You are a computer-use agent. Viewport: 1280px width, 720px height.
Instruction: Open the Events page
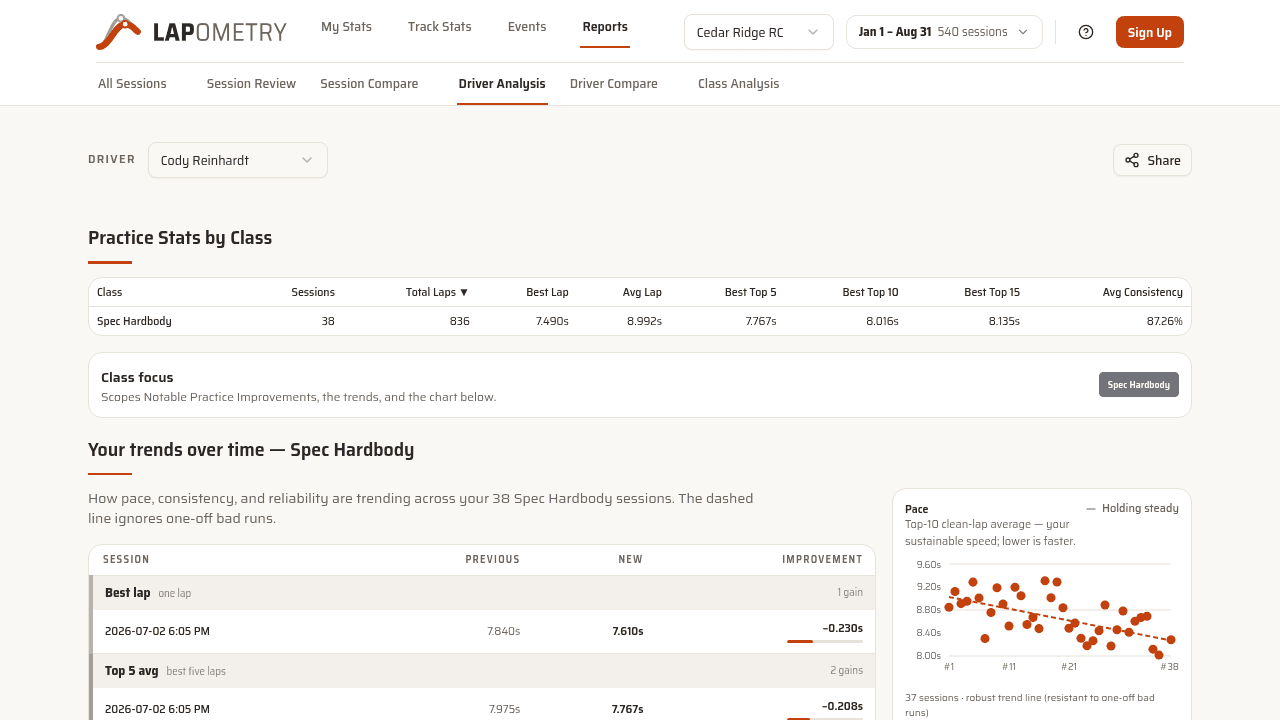pyautogui.click(x=527, y=27)
